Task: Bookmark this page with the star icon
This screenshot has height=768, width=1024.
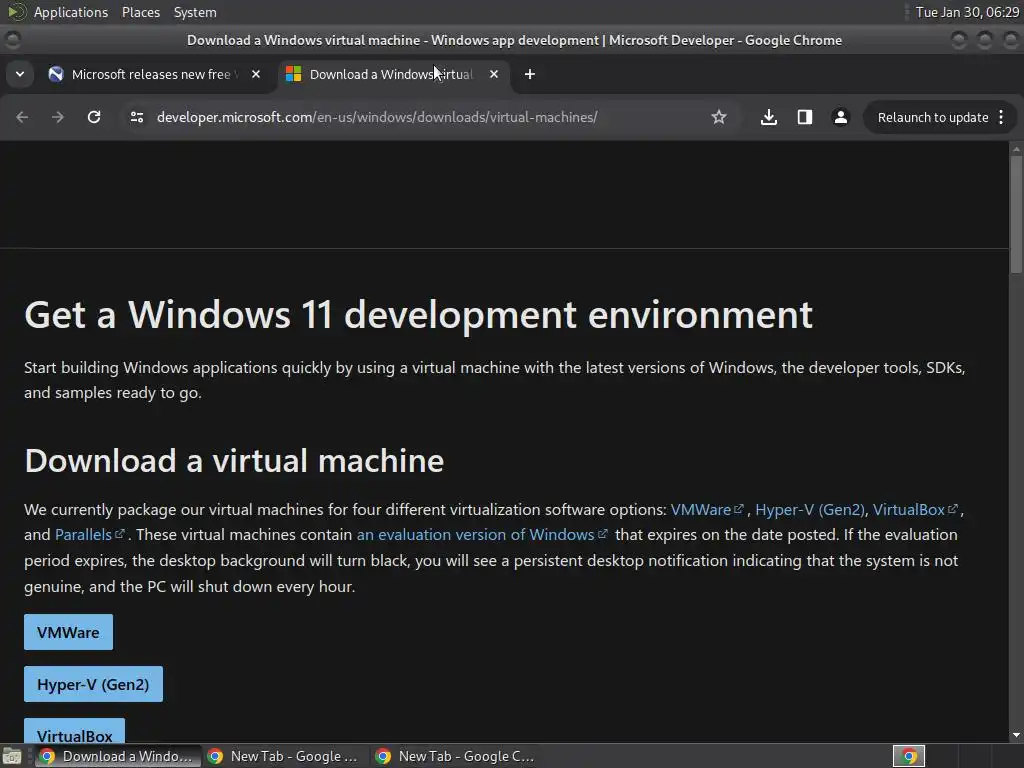Action: click(x=718, y=117)
